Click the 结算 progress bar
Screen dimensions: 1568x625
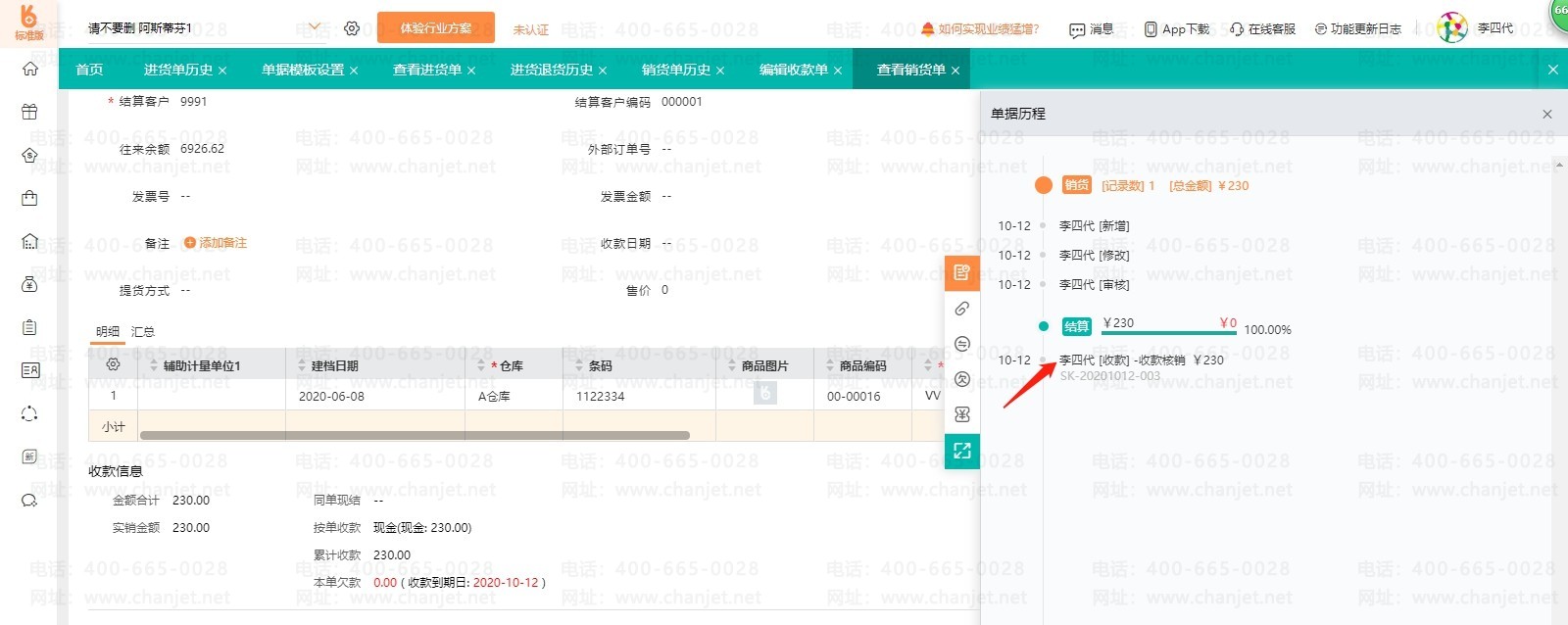point(1168,333)
